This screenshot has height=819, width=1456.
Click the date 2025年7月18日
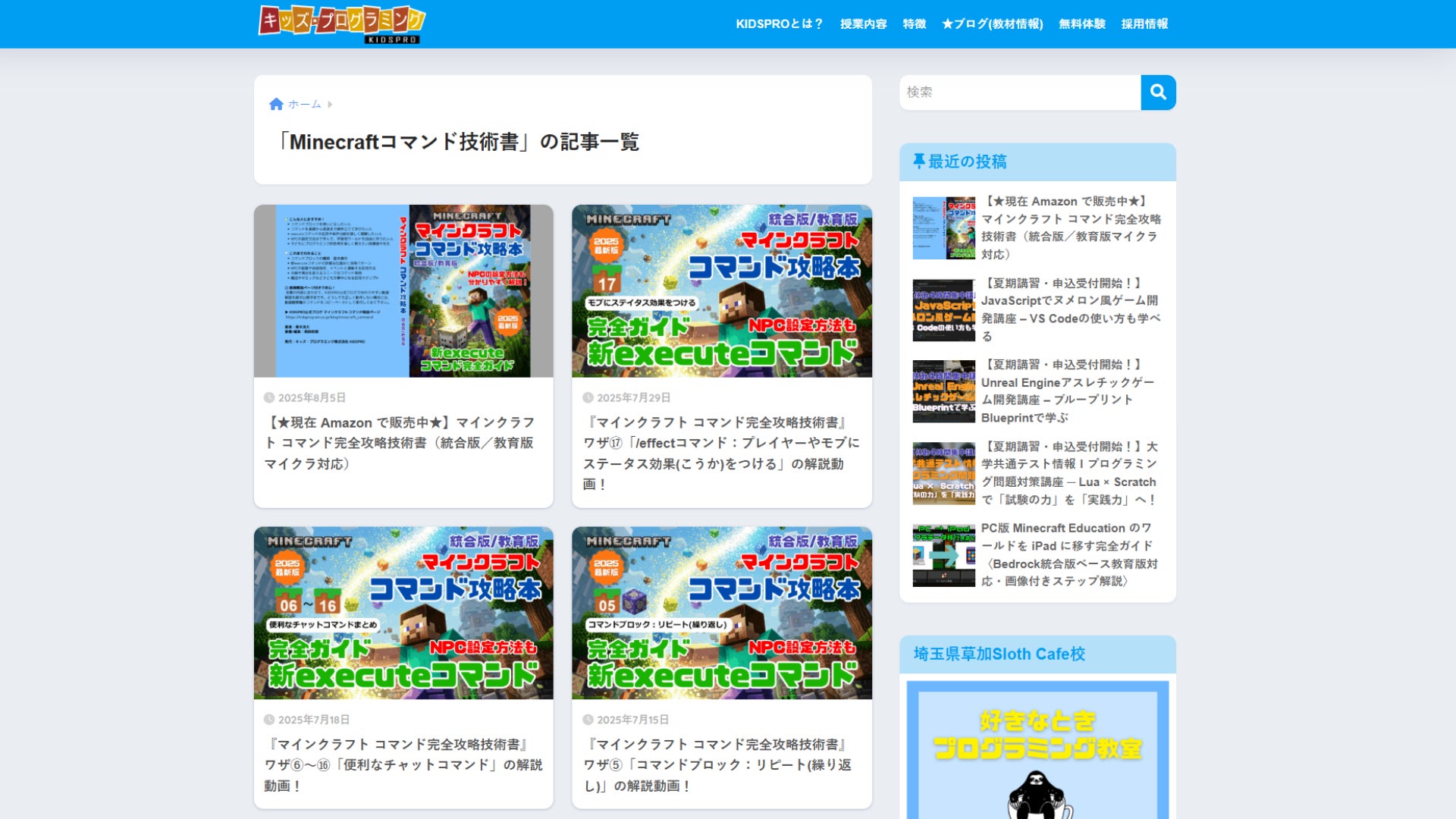point(314,720)
